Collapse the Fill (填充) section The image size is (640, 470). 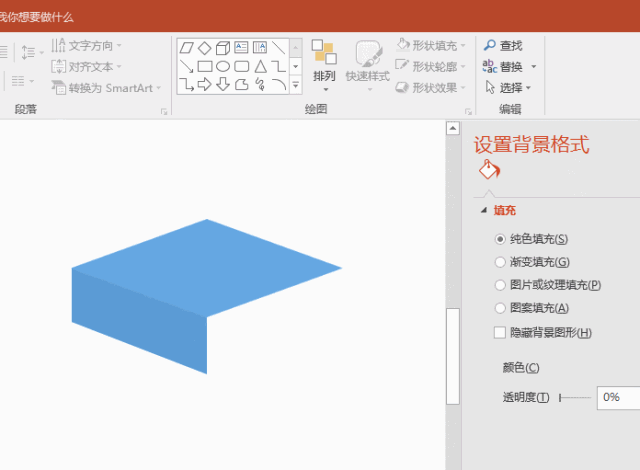484,210
